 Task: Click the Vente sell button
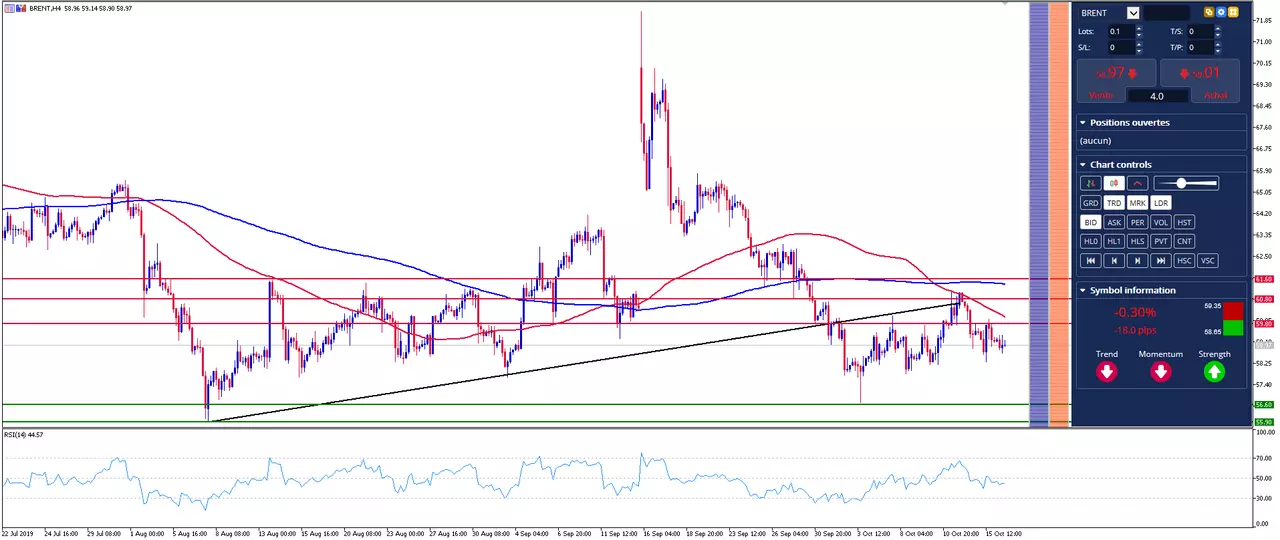[x=1115, y=80]
